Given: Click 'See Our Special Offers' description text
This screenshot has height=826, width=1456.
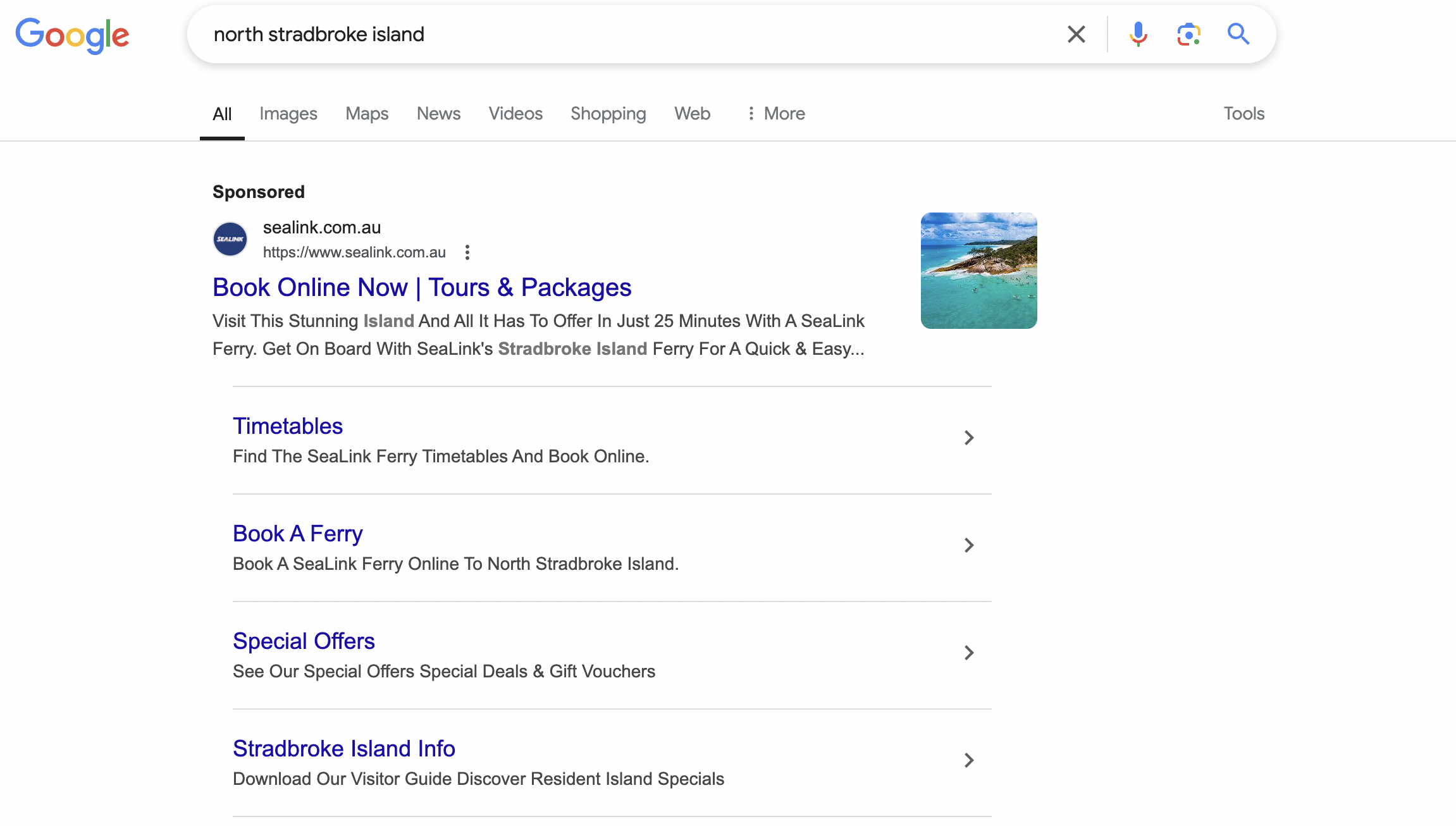Looking at the screenshot, I should coord(444,672).
